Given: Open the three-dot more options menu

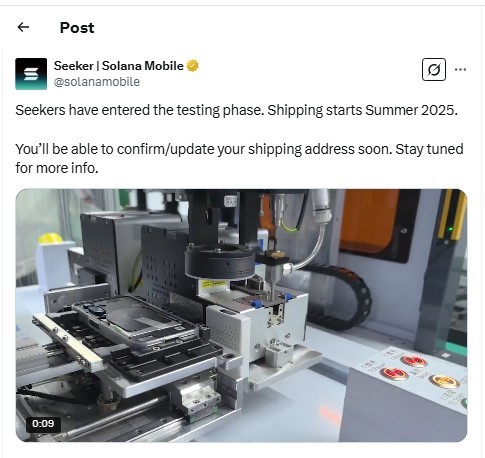Looking at the screenshot, I should click(460, 69).
